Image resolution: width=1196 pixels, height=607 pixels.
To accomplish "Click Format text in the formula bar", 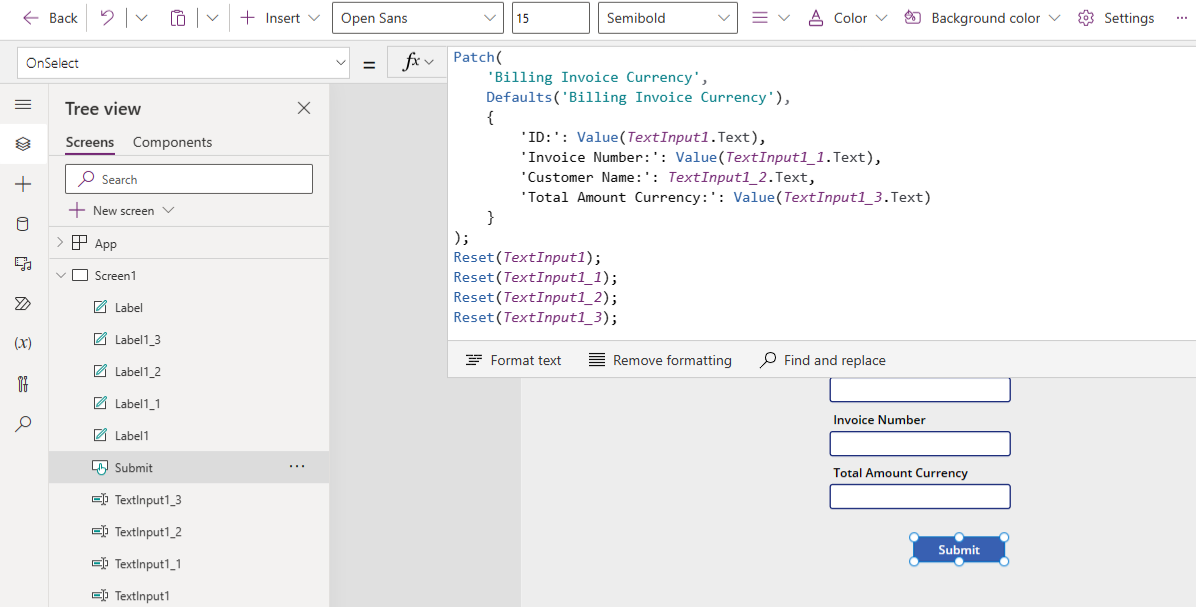I will point(513,360).
